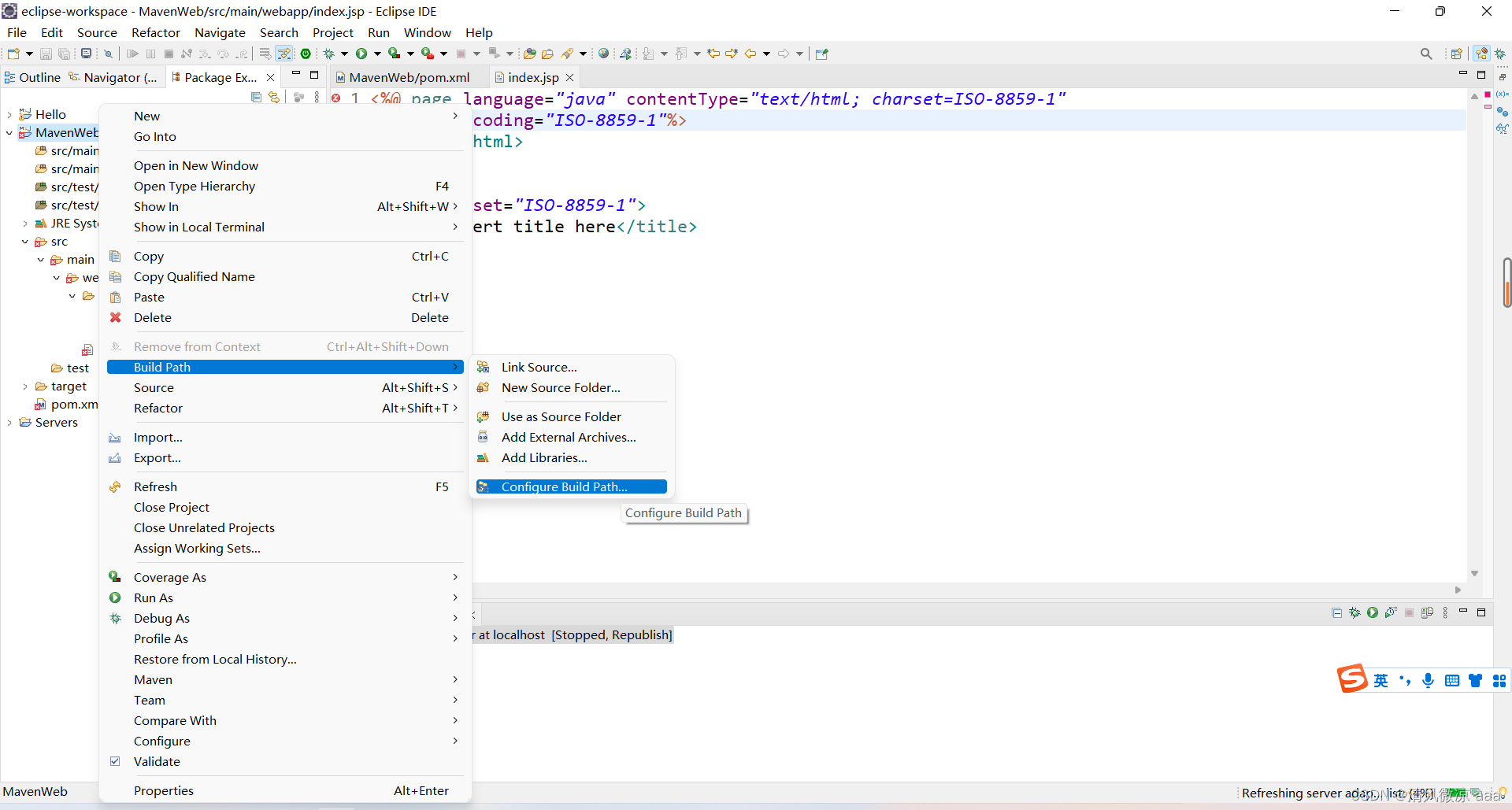Click the Java EE perspective icon top-right
Image resolution: width=1512 pixels, height=810 pixels.
click(x=1481, y=53)
